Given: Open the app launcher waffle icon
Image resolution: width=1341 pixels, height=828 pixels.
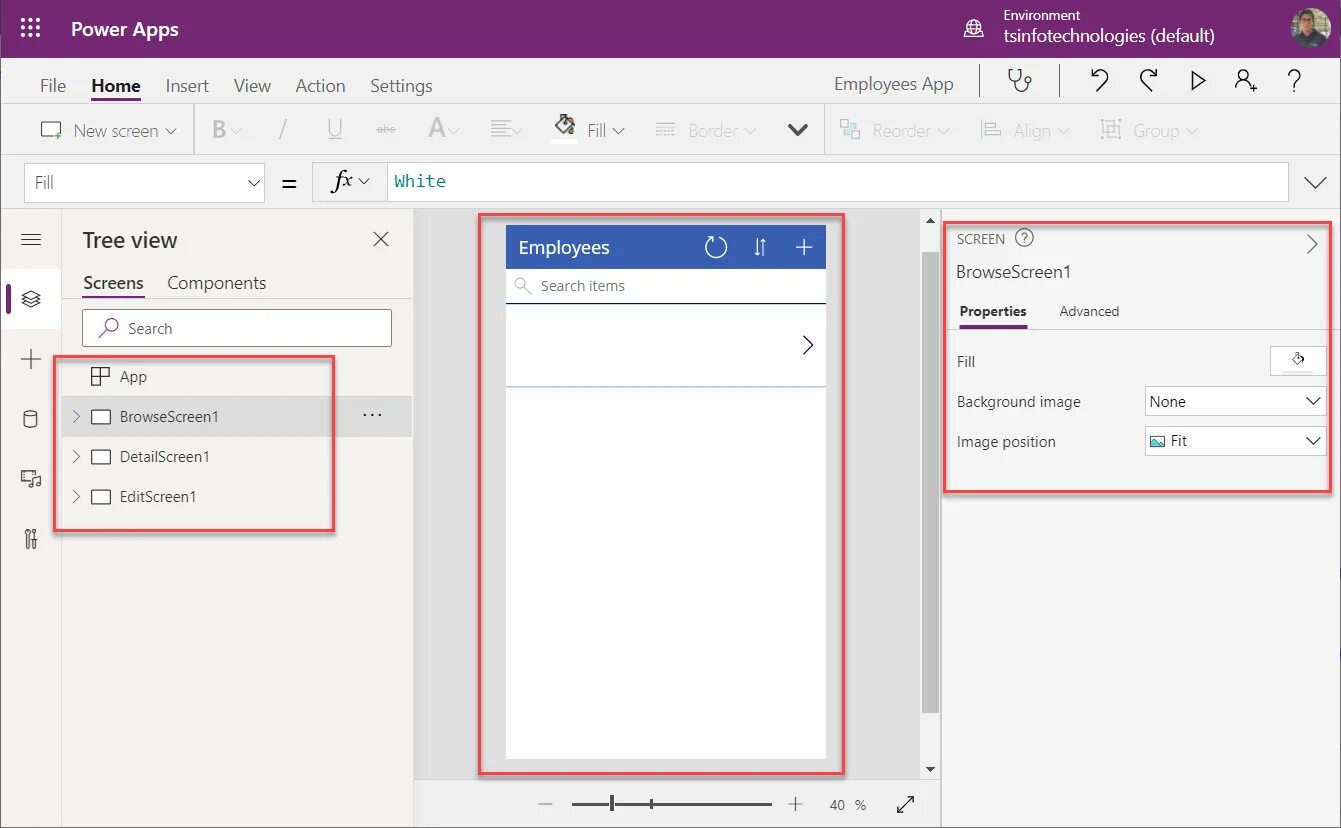Looking at the screenshot, I should pos(30,29).
